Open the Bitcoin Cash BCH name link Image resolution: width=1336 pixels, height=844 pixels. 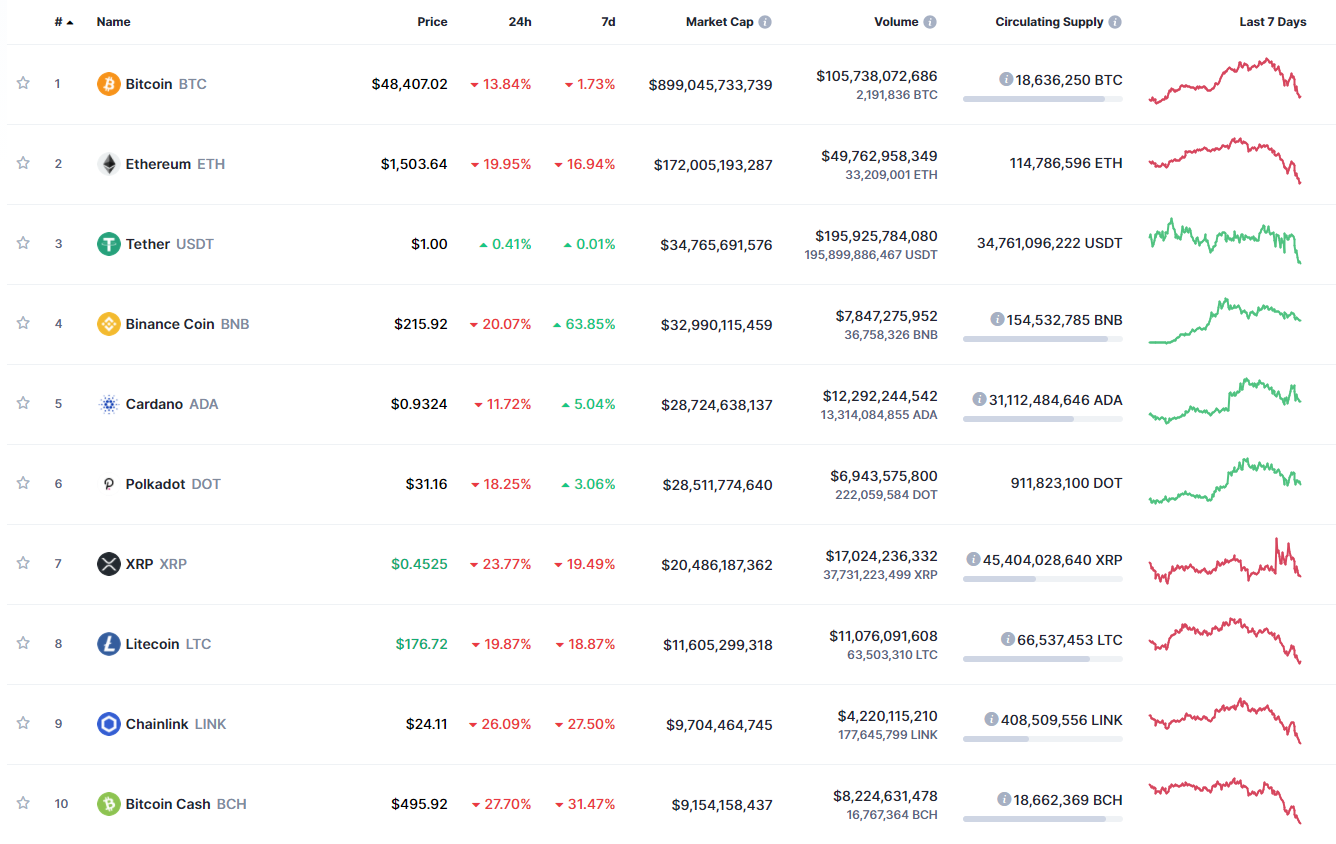(186, 804)
